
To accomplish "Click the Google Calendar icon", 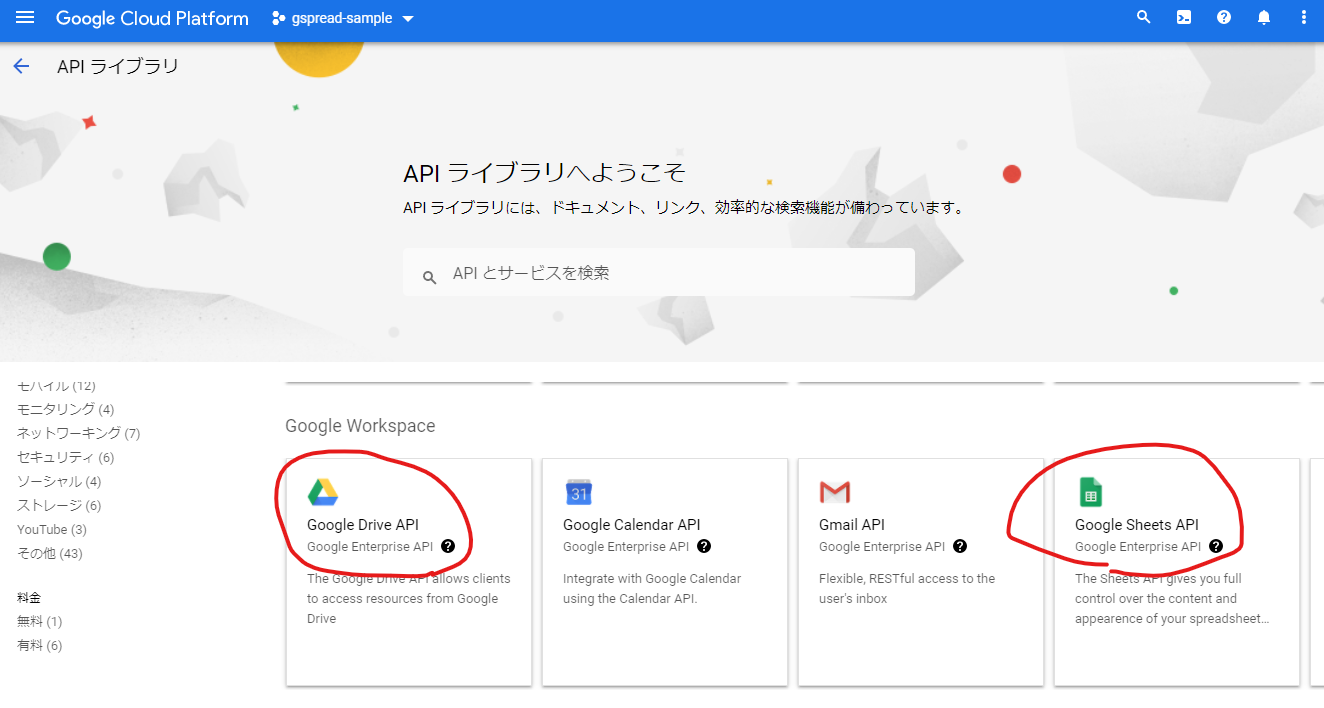I will 578,492.
